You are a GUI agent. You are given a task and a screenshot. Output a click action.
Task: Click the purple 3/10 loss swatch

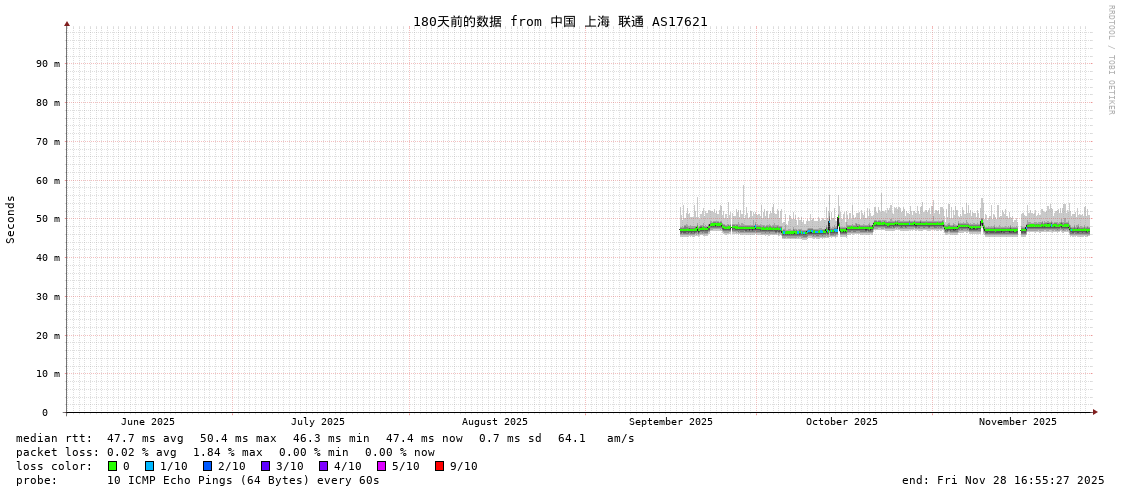pos(265,466)
